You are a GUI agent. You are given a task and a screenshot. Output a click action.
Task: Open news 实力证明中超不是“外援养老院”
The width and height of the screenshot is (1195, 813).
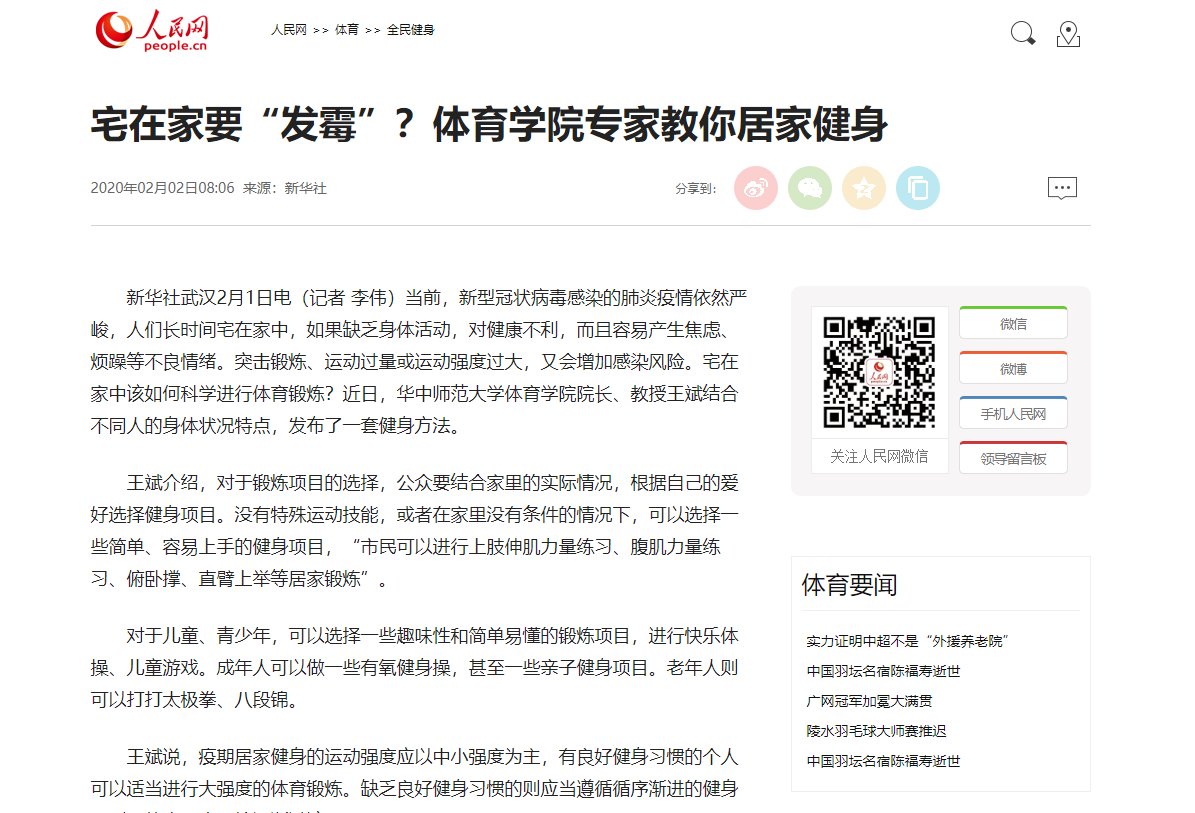(x=907, y=641)
